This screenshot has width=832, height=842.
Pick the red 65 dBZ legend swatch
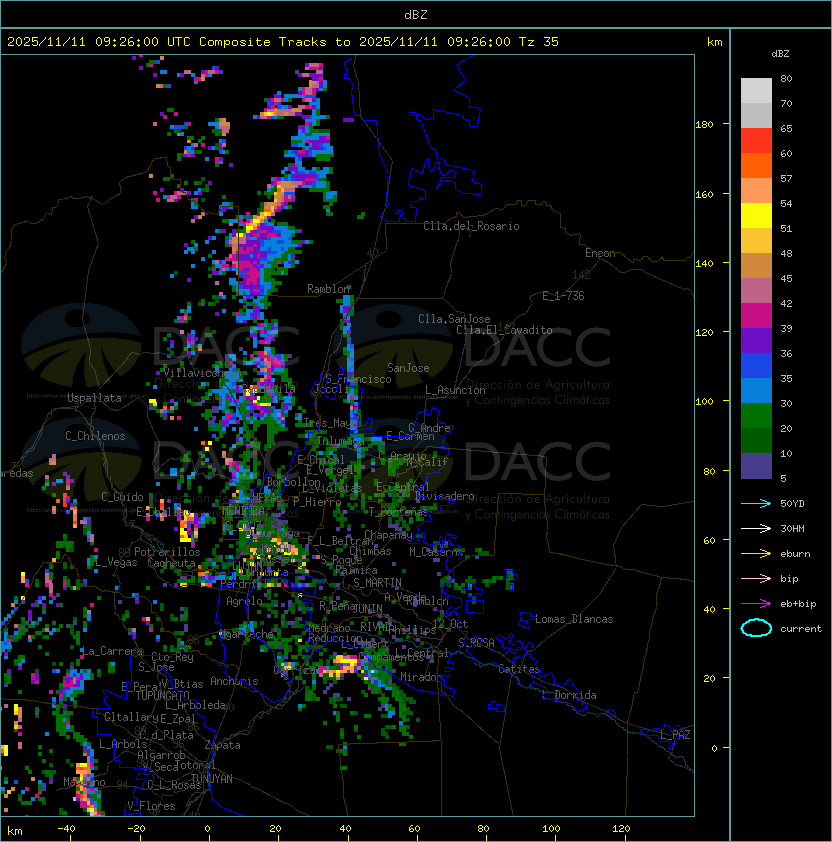pos(756,141)
